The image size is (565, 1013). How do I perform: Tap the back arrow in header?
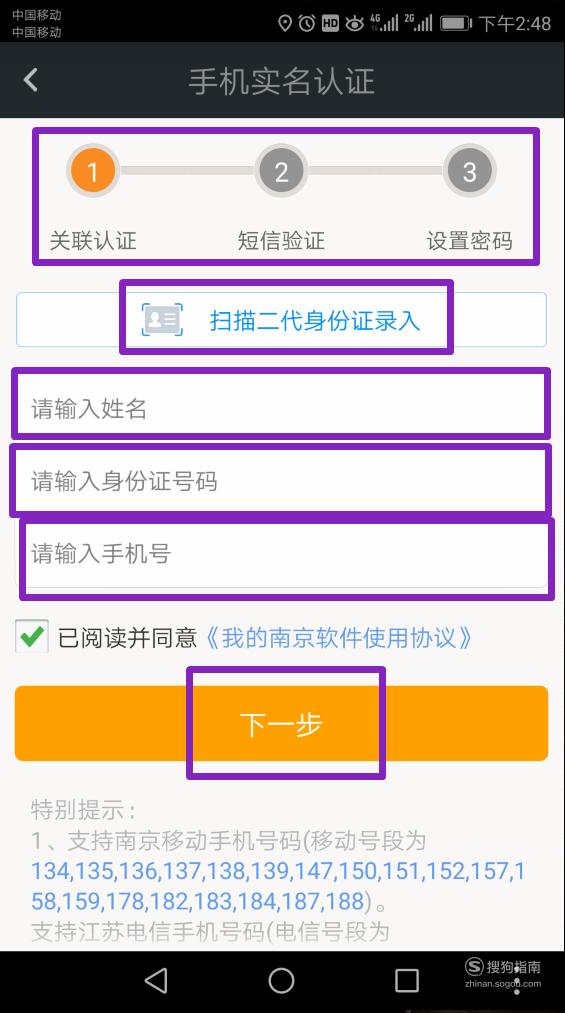[x=30, y=80]
